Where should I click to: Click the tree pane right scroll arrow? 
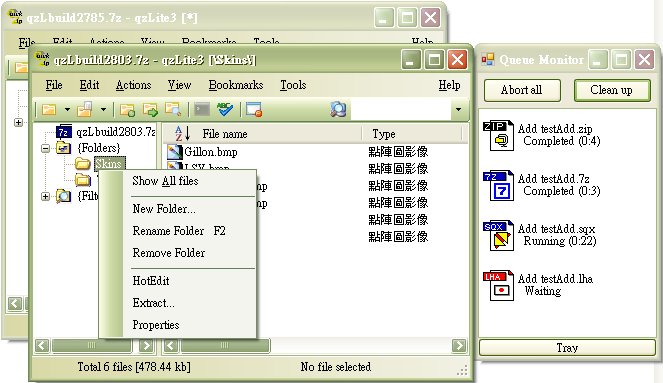point(146,345)
